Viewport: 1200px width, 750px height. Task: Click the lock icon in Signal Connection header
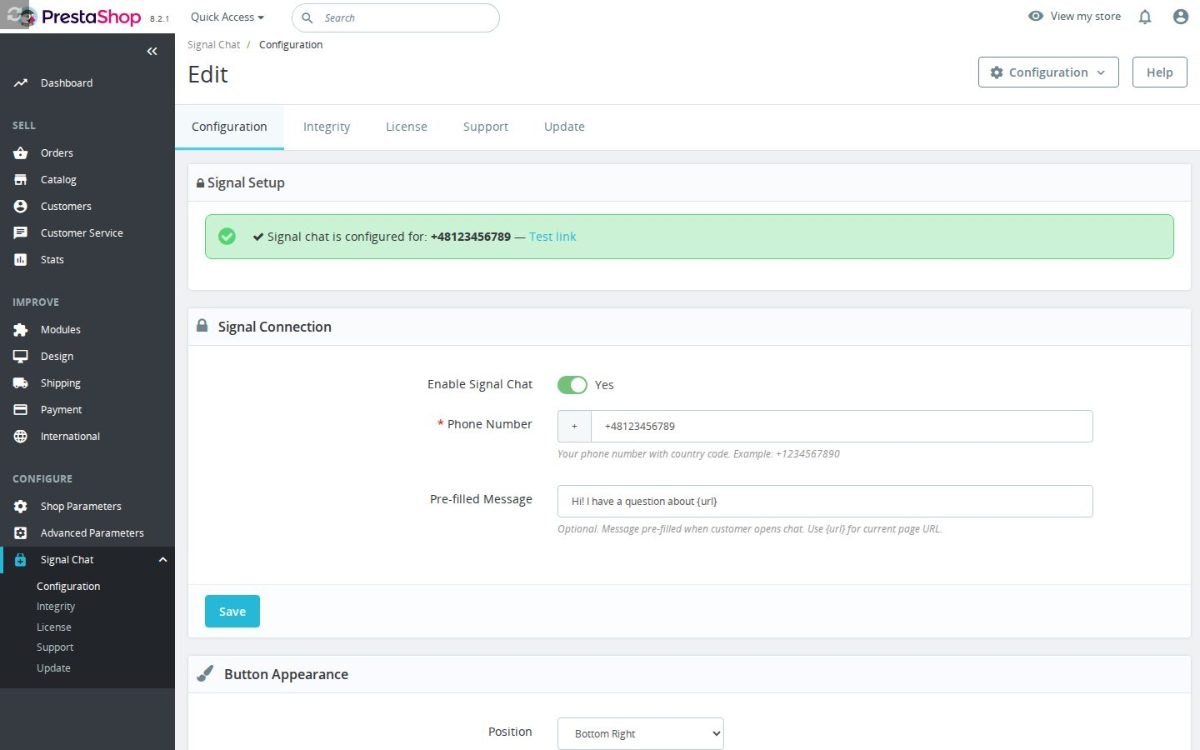tap(202, 326)
